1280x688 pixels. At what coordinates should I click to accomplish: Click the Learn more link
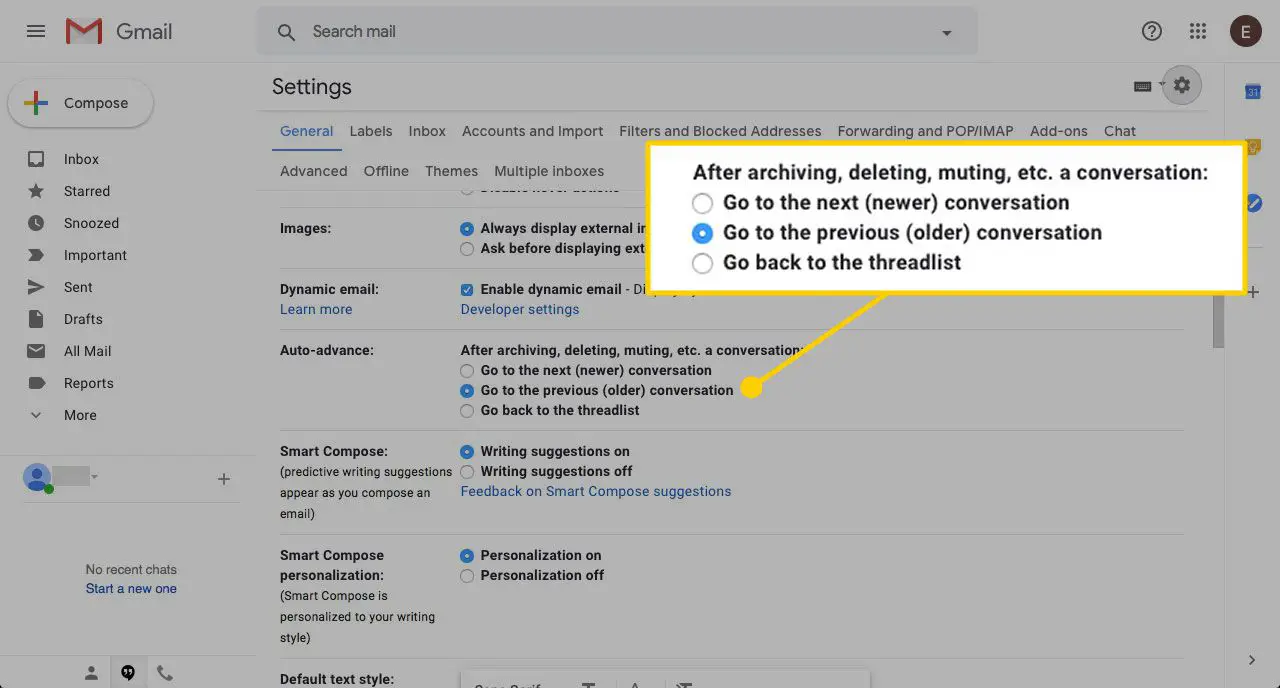tap(316, 309)
